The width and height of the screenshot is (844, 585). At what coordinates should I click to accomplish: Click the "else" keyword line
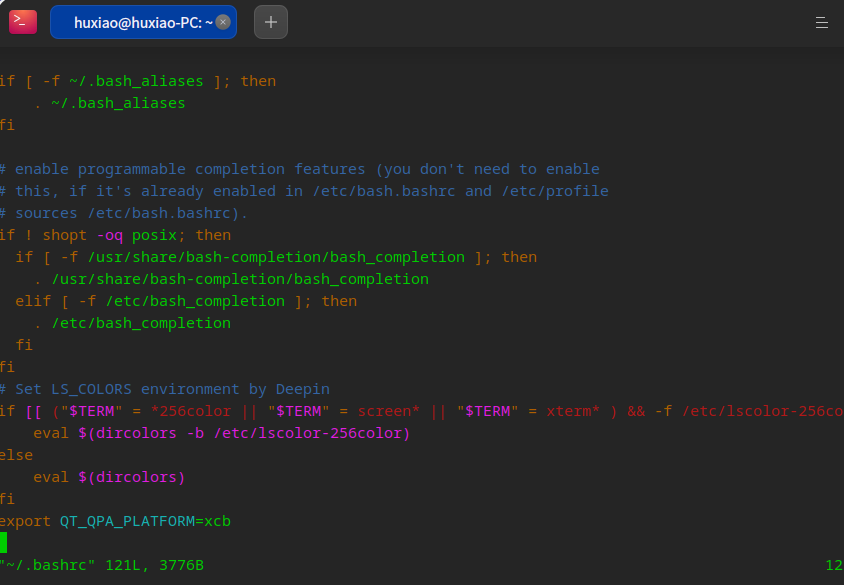pos(17,455)
